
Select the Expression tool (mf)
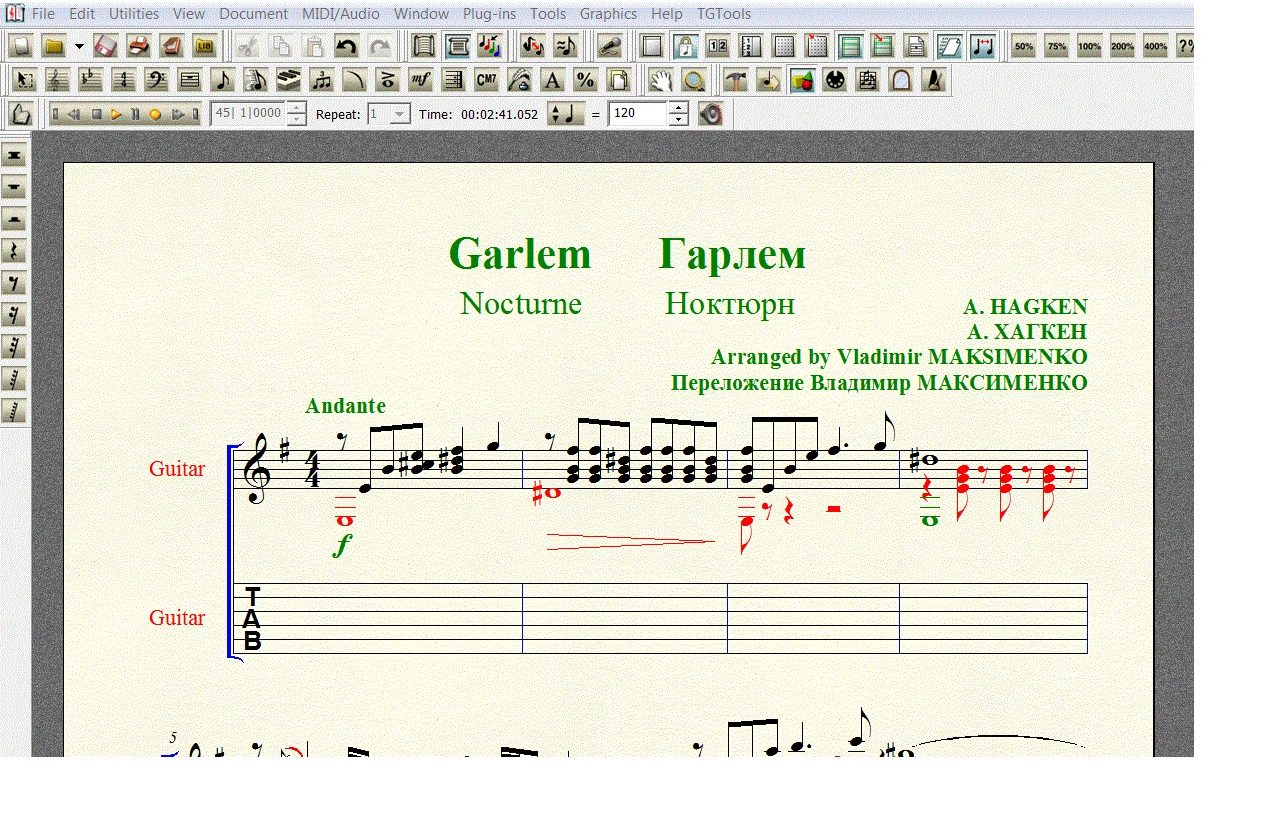420,81
